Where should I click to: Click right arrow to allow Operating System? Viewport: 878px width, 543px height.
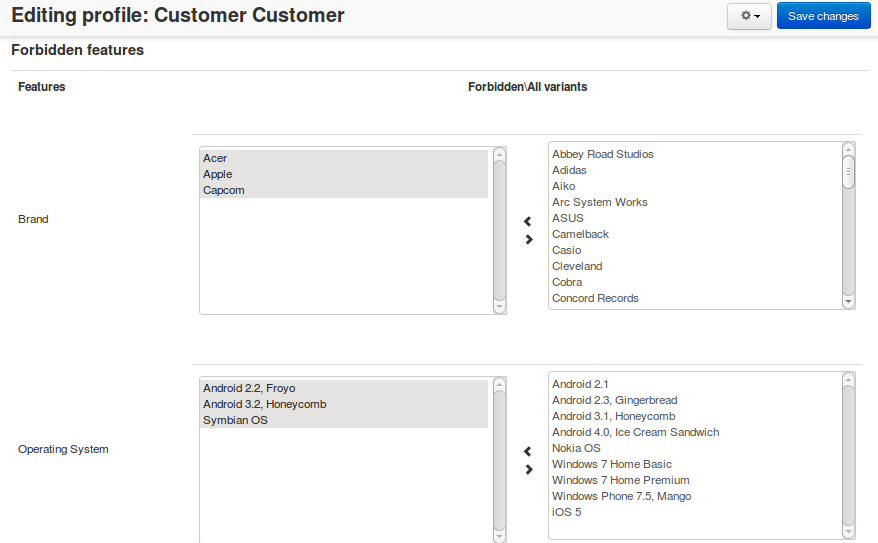(529, 470)
